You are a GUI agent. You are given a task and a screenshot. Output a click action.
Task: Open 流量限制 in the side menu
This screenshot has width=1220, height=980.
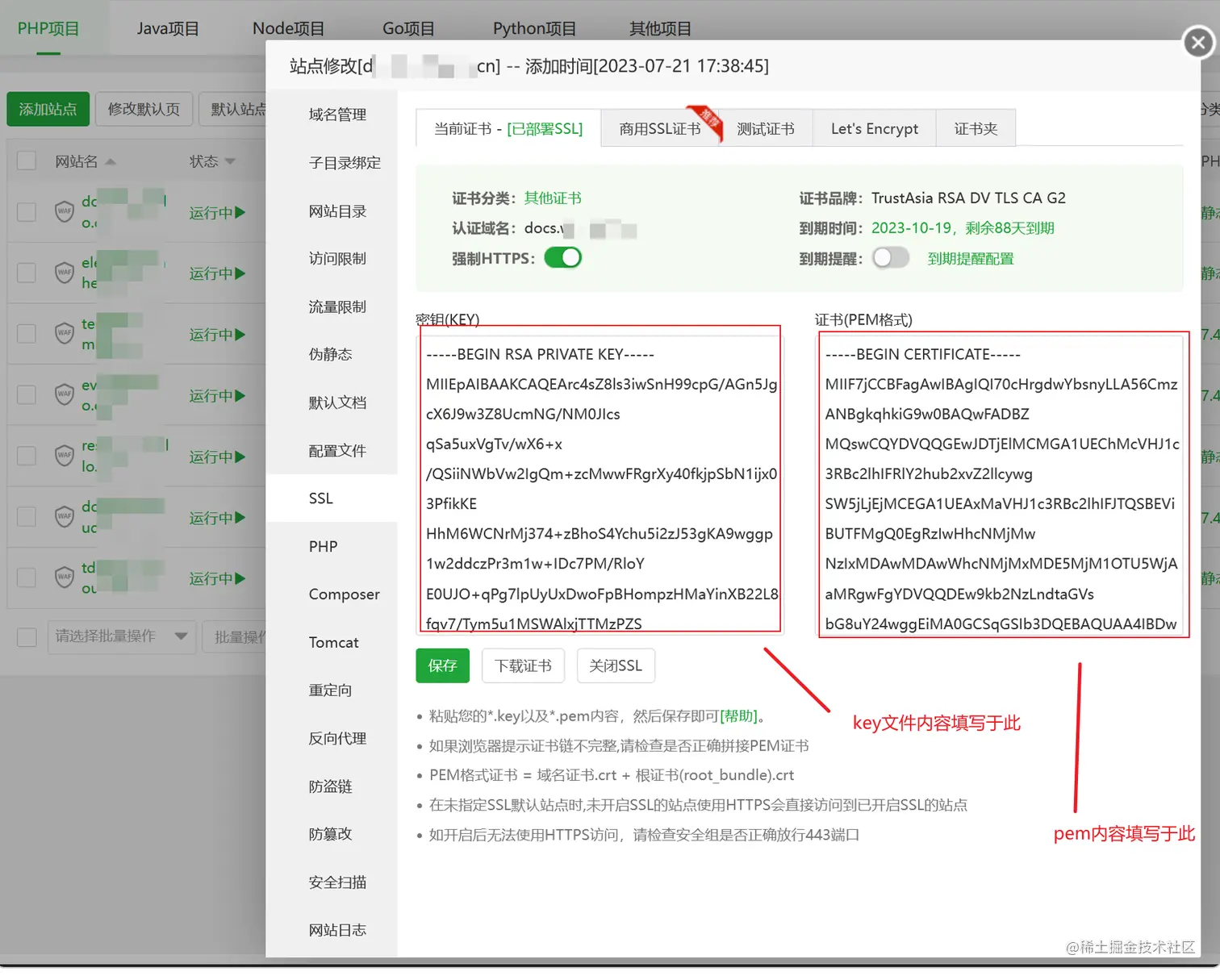coord(337,307)
